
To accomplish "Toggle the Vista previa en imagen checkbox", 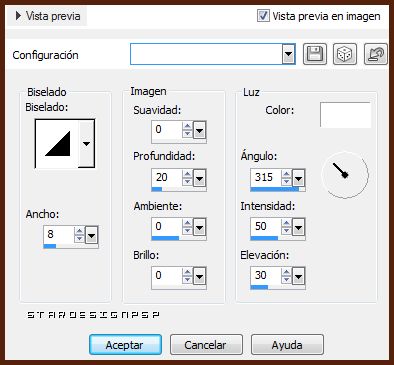I will [263, 16].
